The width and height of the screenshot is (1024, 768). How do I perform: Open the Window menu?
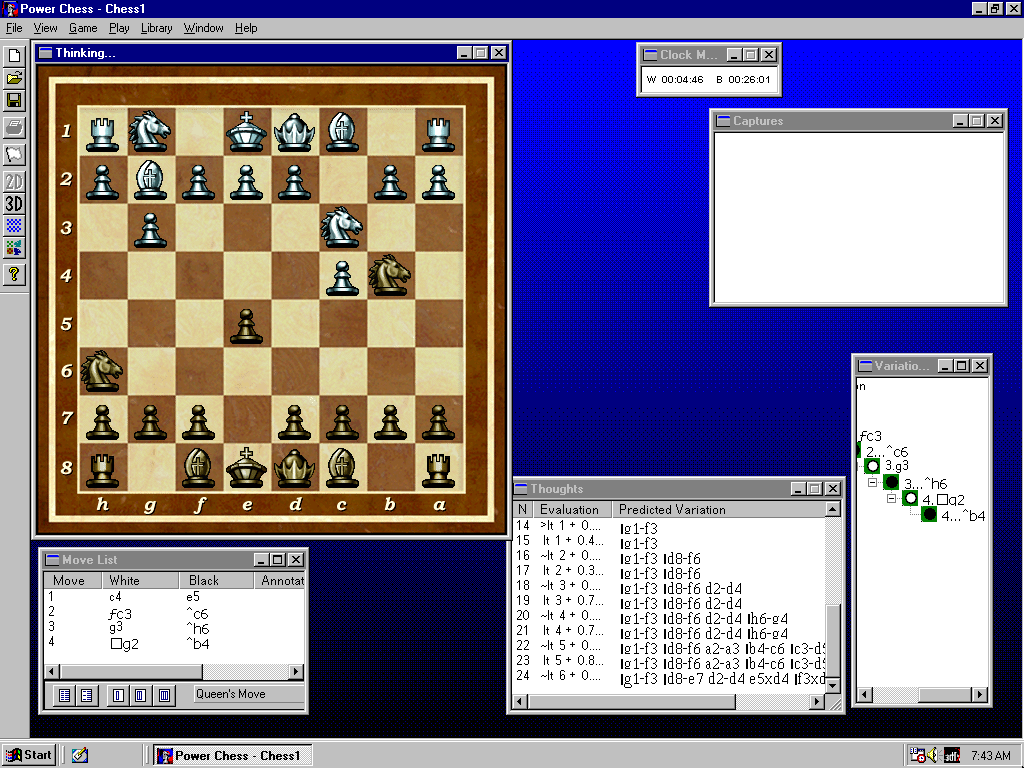point(203,28)
